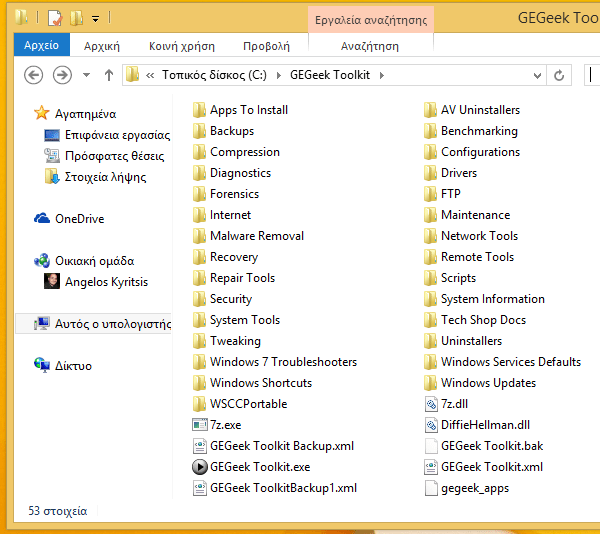Select the WSCCPortable folder icon
This screenshot has height=534, width=600.
tap(199, 404)
